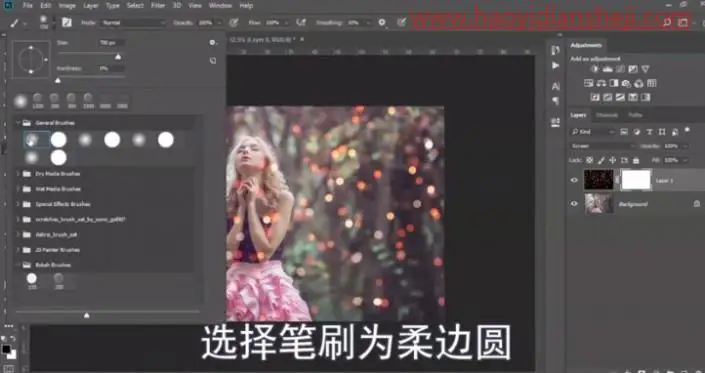Image resolution: width=705 pixels, height=373 pixels.
Task: Open the Opacity slider arrow in options bar
Action: click(x=220, y=22)
